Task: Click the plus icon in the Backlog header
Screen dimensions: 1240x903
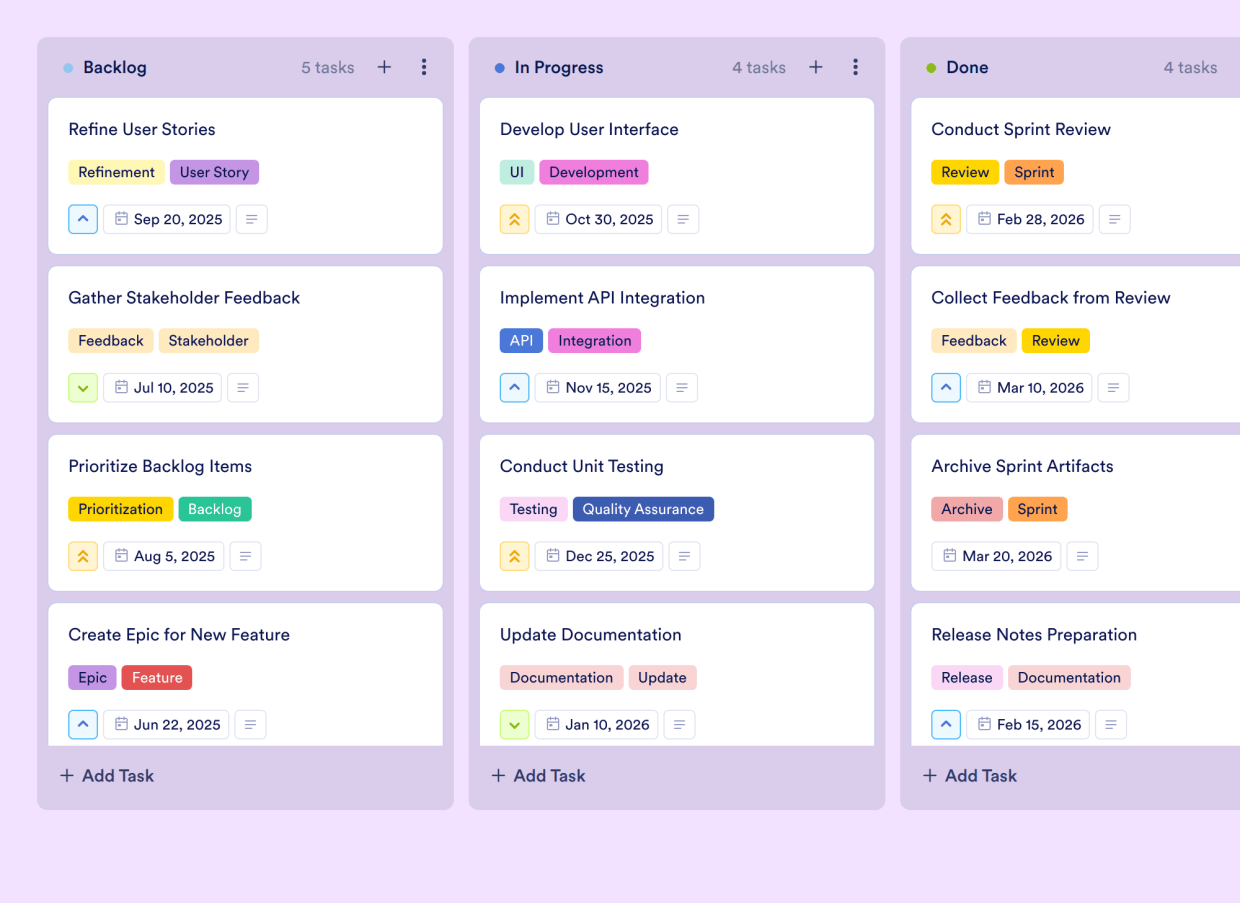Action: 384,67
